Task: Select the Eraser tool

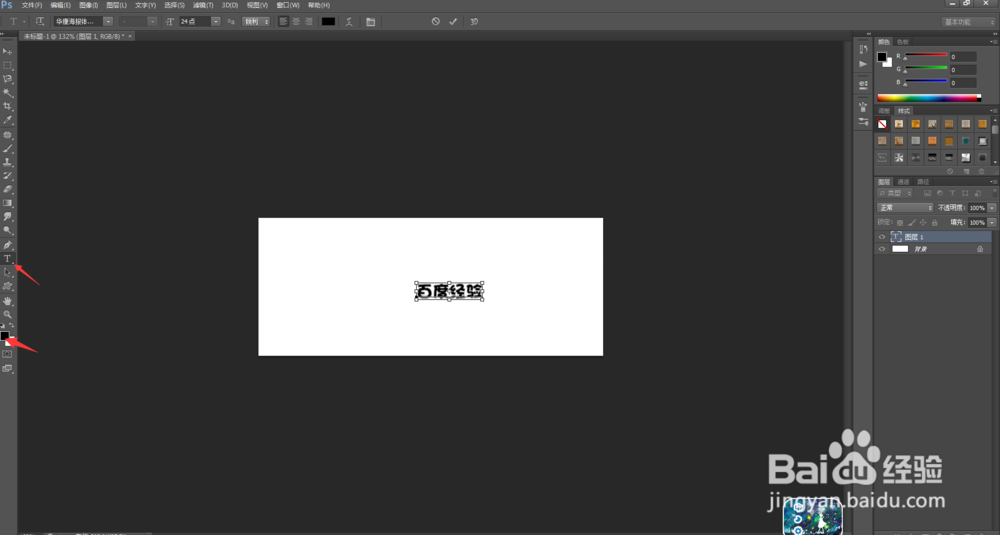Action: pyautogui.click(x=8, y=189)
